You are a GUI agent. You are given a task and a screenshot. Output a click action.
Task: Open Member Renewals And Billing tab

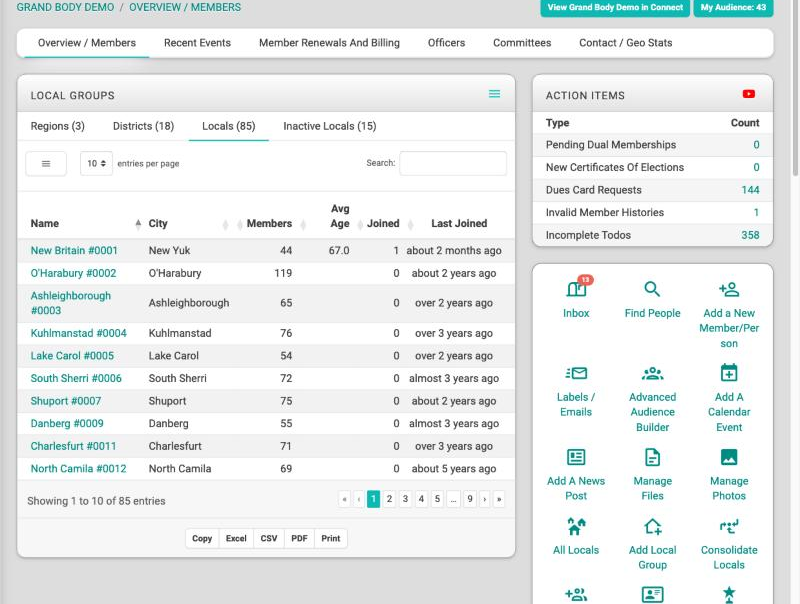point(329,43)
